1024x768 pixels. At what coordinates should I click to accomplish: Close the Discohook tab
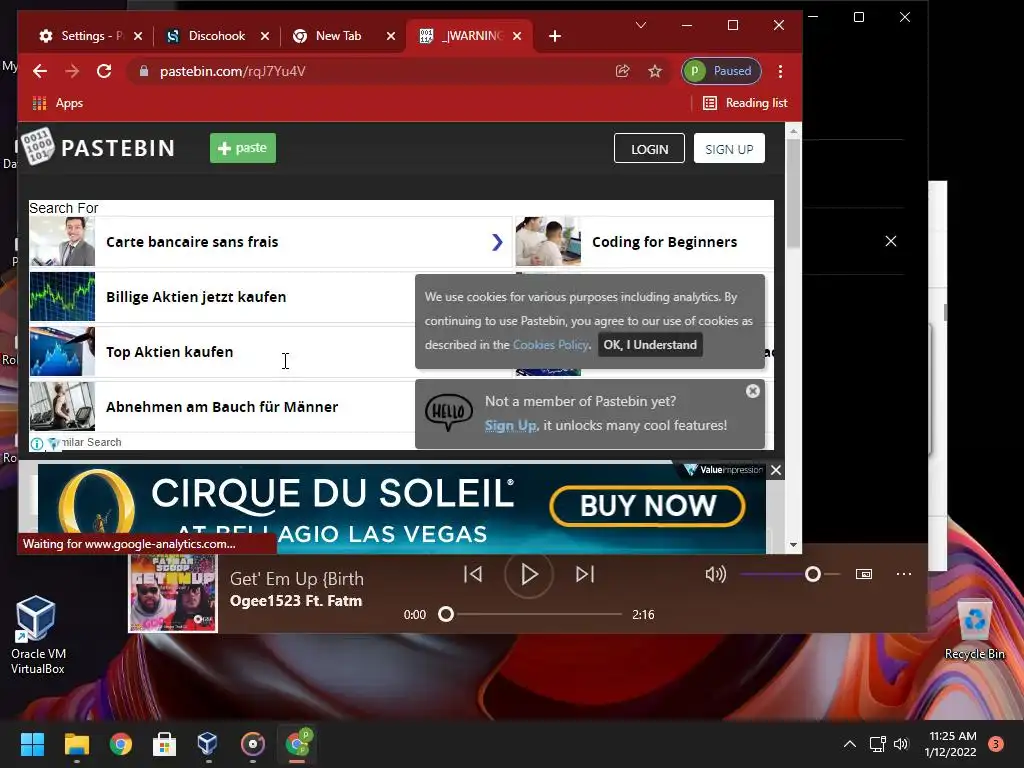[x=264, y=36]
